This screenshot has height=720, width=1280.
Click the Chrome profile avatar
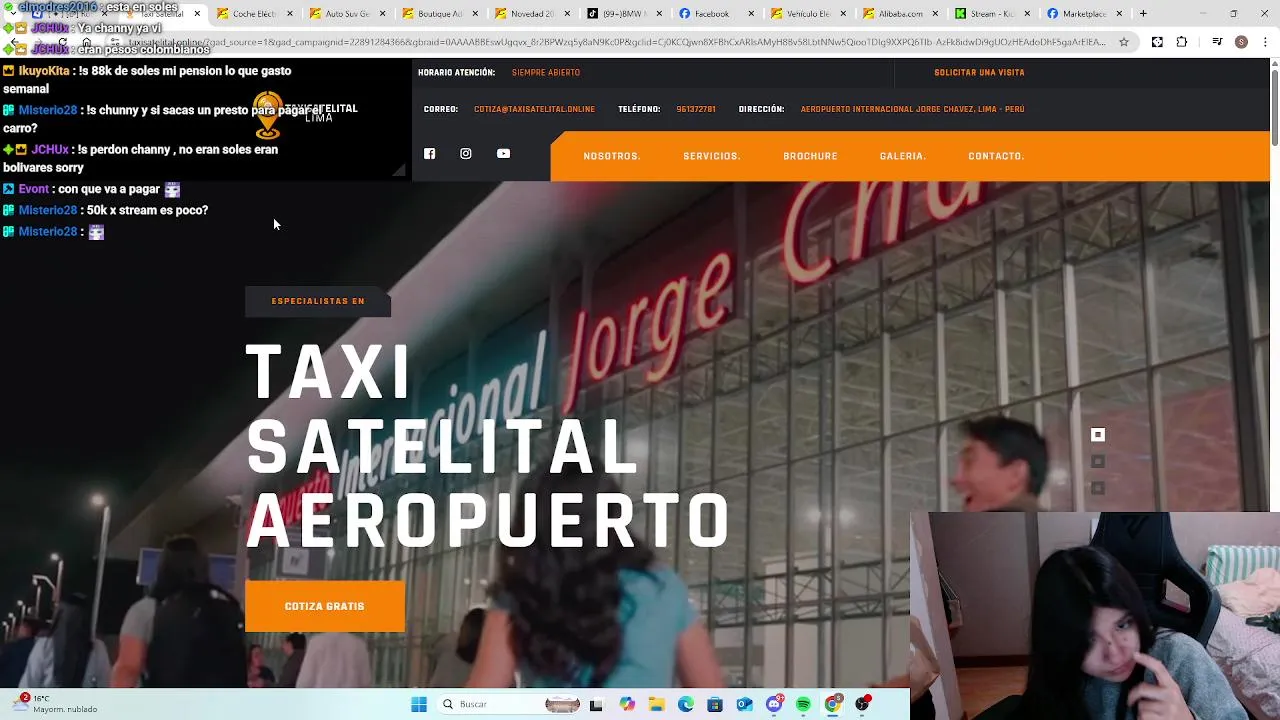(x=1241, y=42)
